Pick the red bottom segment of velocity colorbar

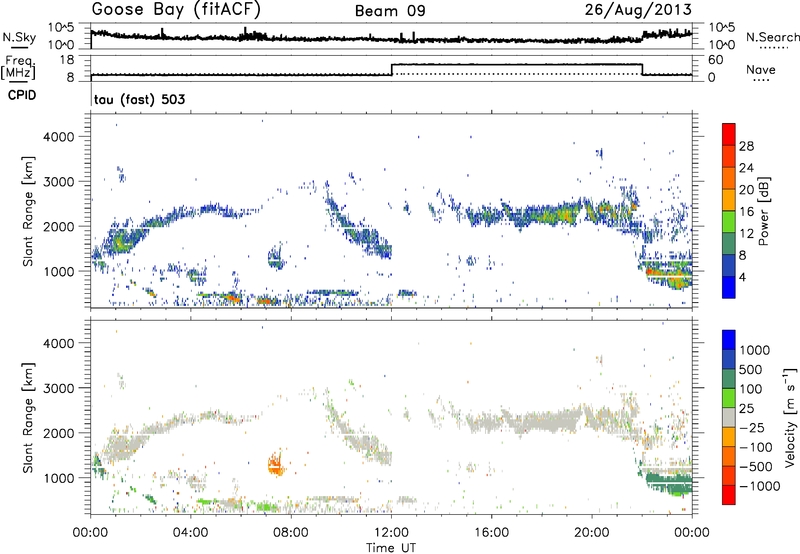tap(729, 495)
